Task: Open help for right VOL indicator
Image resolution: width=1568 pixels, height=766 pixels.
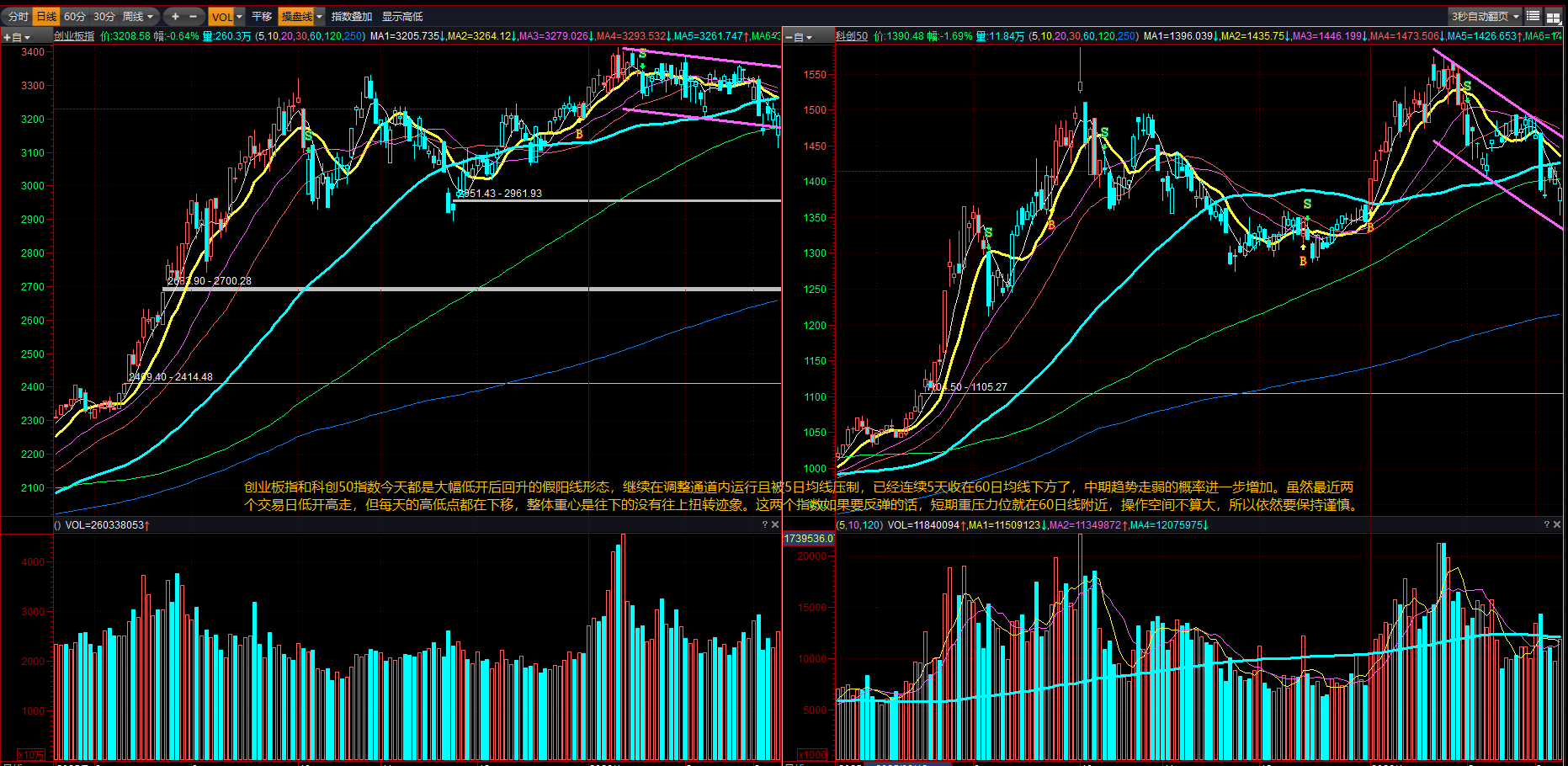Action: click(1546, 525)
